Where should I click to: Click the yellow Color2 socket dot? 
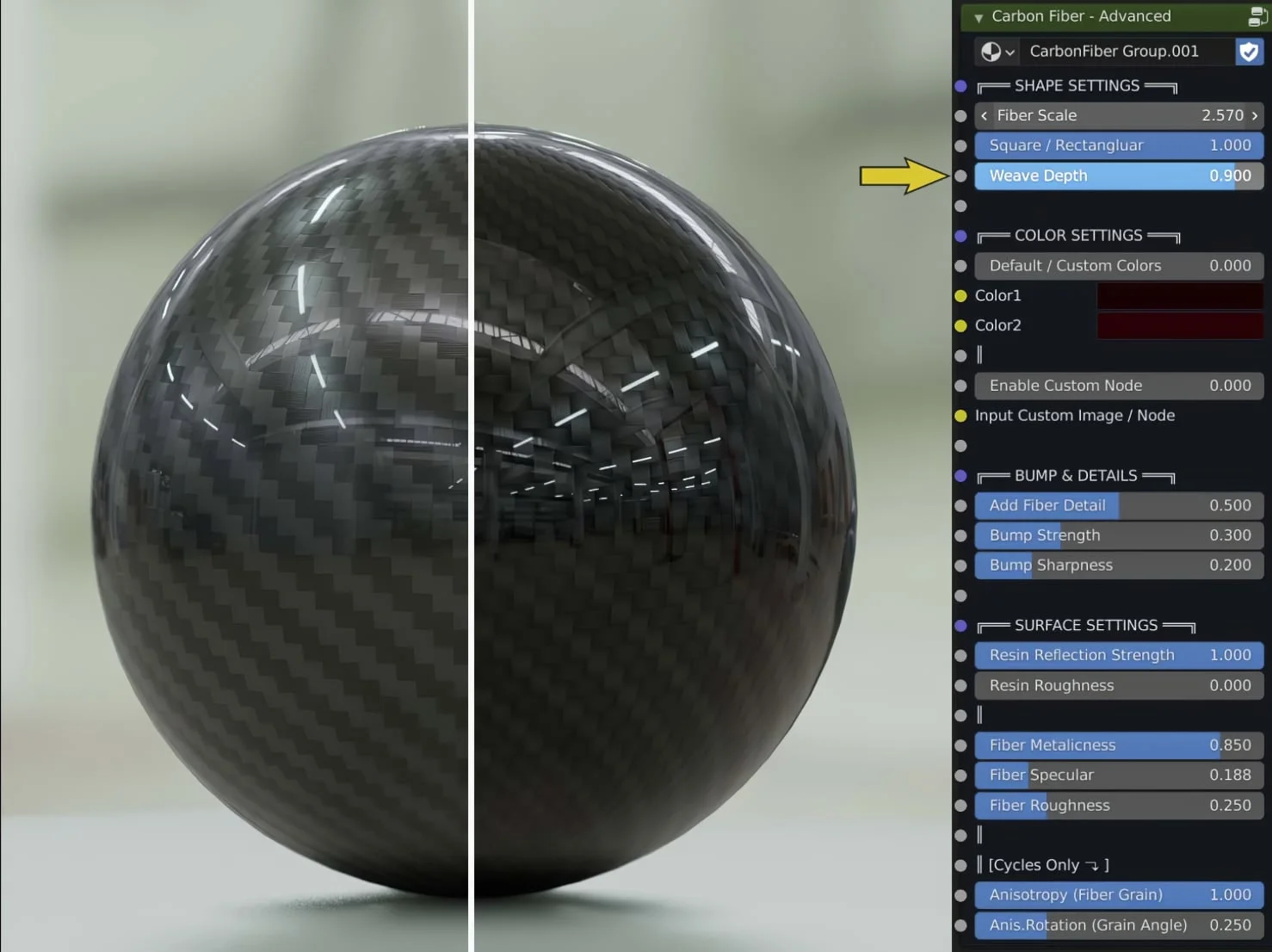(x=960, y=325)
